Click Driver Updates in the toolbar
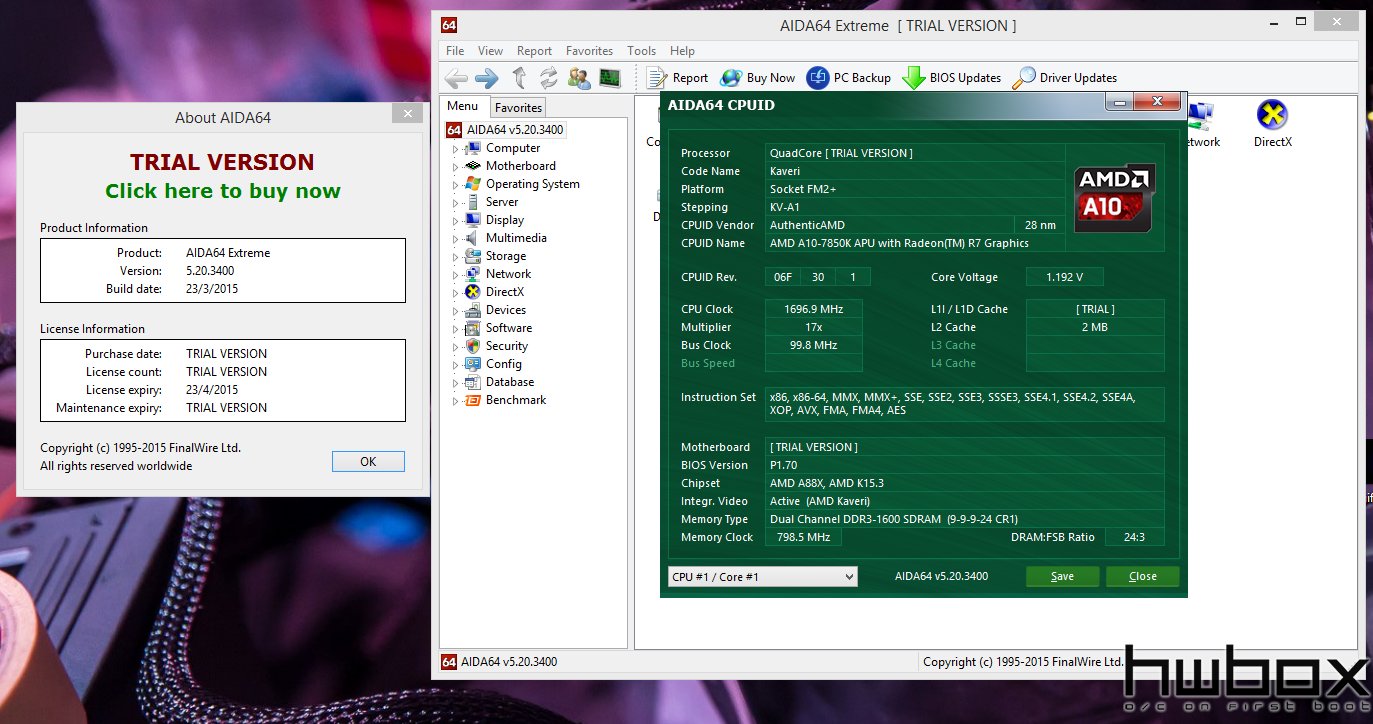This screenshot has height=724, width=1373. coord(1065,78)
